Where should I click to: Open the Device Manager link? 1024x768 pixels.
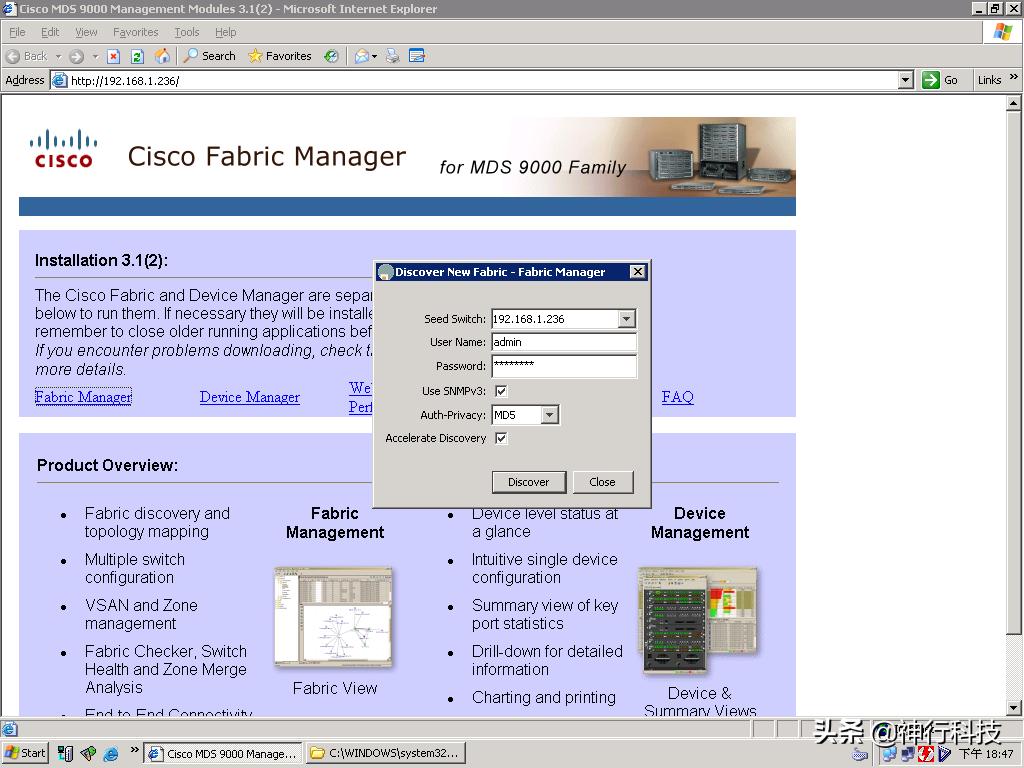point(249,396)
